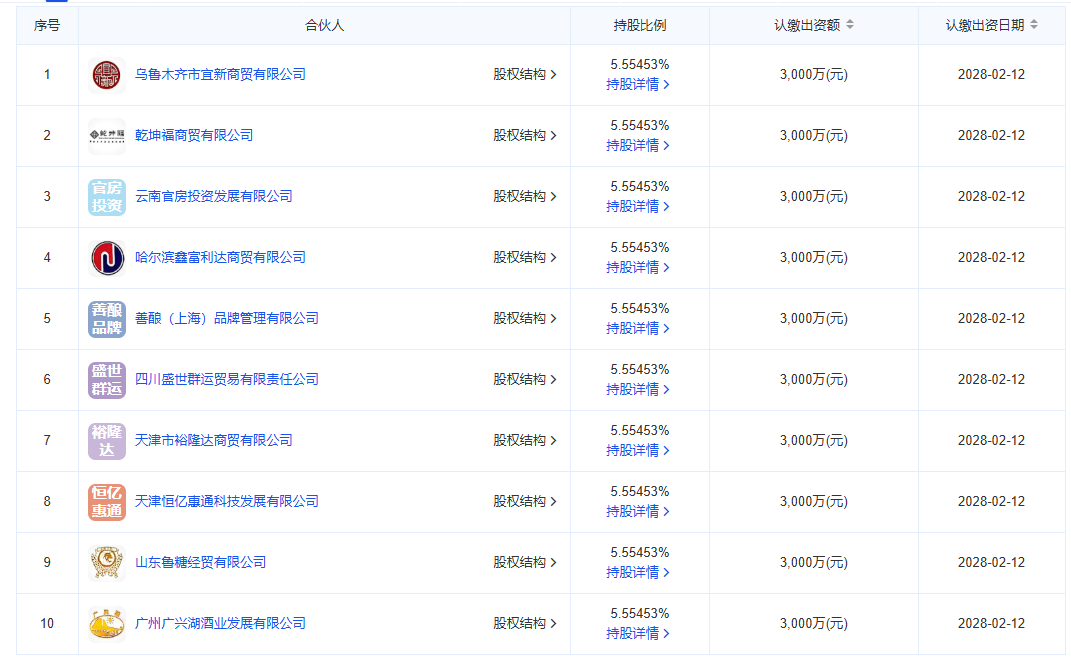Select 3,000万(元) amount in 四川盛世群运贸易有限责任公司 row
Image resolution: width=1071 pixels, height=662 pixels.
pos(813,379)
